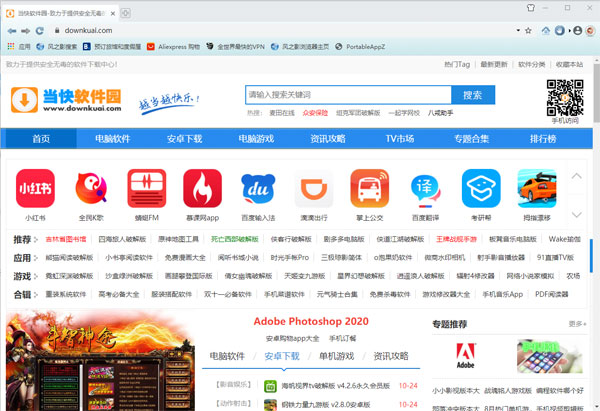Open the smartphone apps topic thumbnail

(x=550, y=356)
